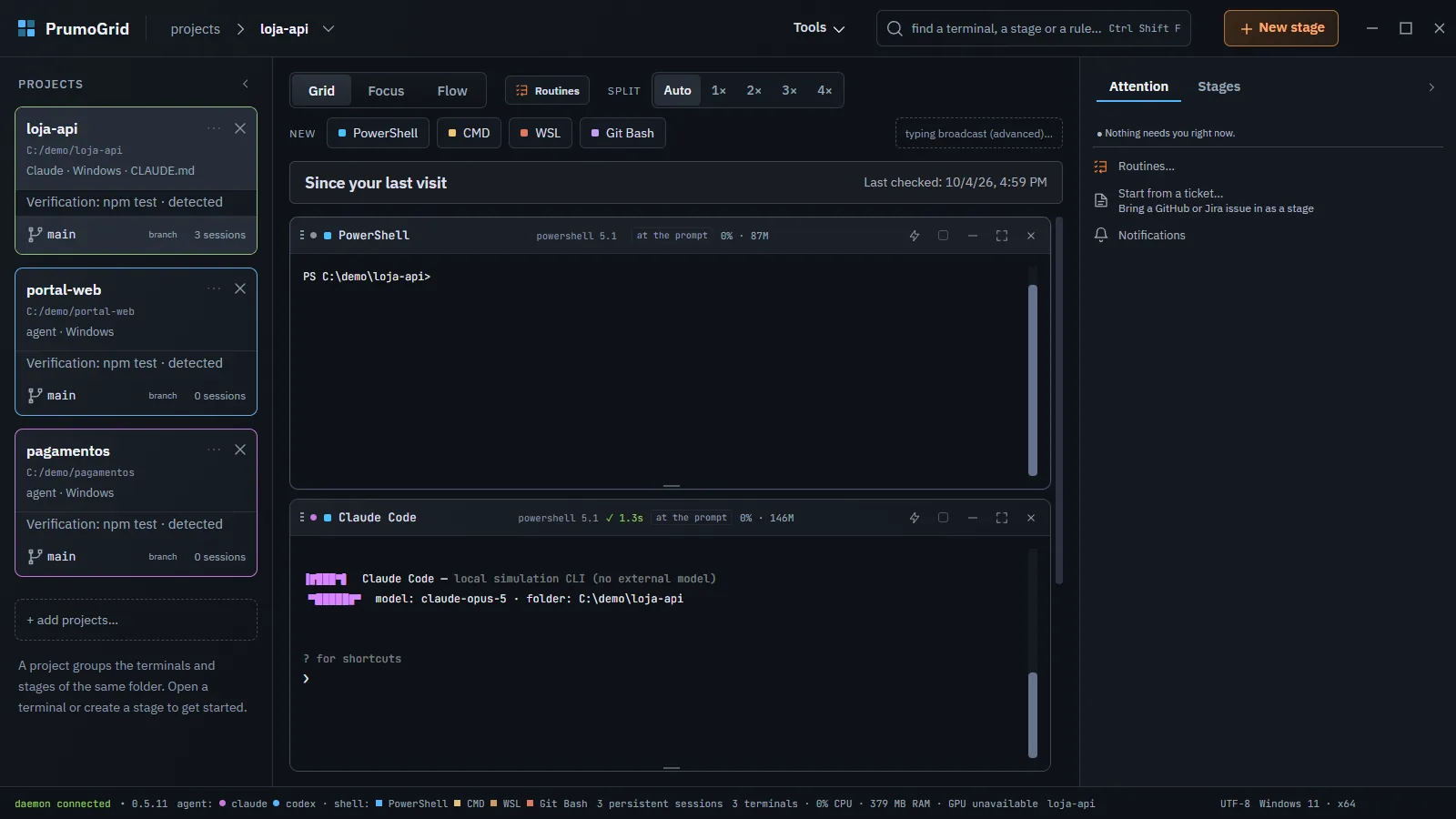Open the Tools dropdown menu
Viewport: 1456px width, 819px height.
(x=819, y=28)
